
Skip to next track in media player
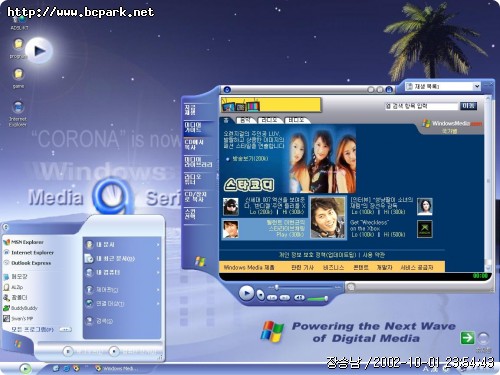(285, 298)
